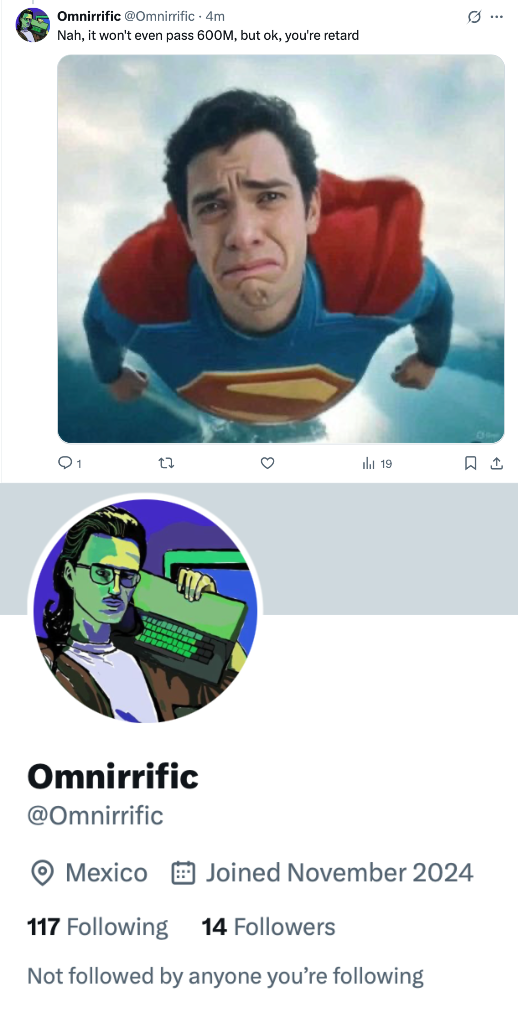Open the share upload arrow icon
Image resolution: width=518 pixels, height=1023 pixels.
[x=496, y=463]
